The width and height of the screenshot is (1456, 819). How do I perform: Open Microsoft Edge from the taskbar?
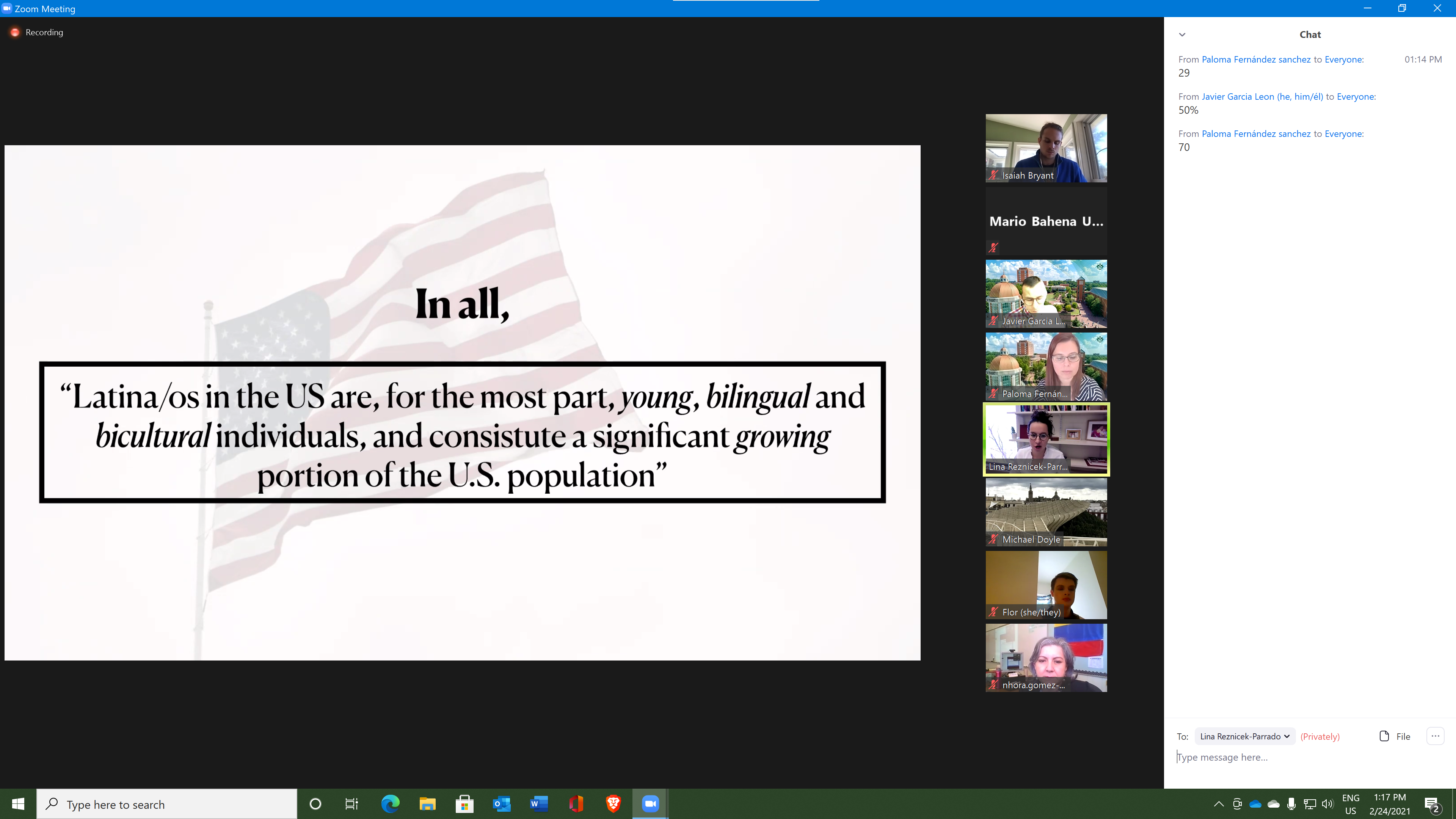390,804
